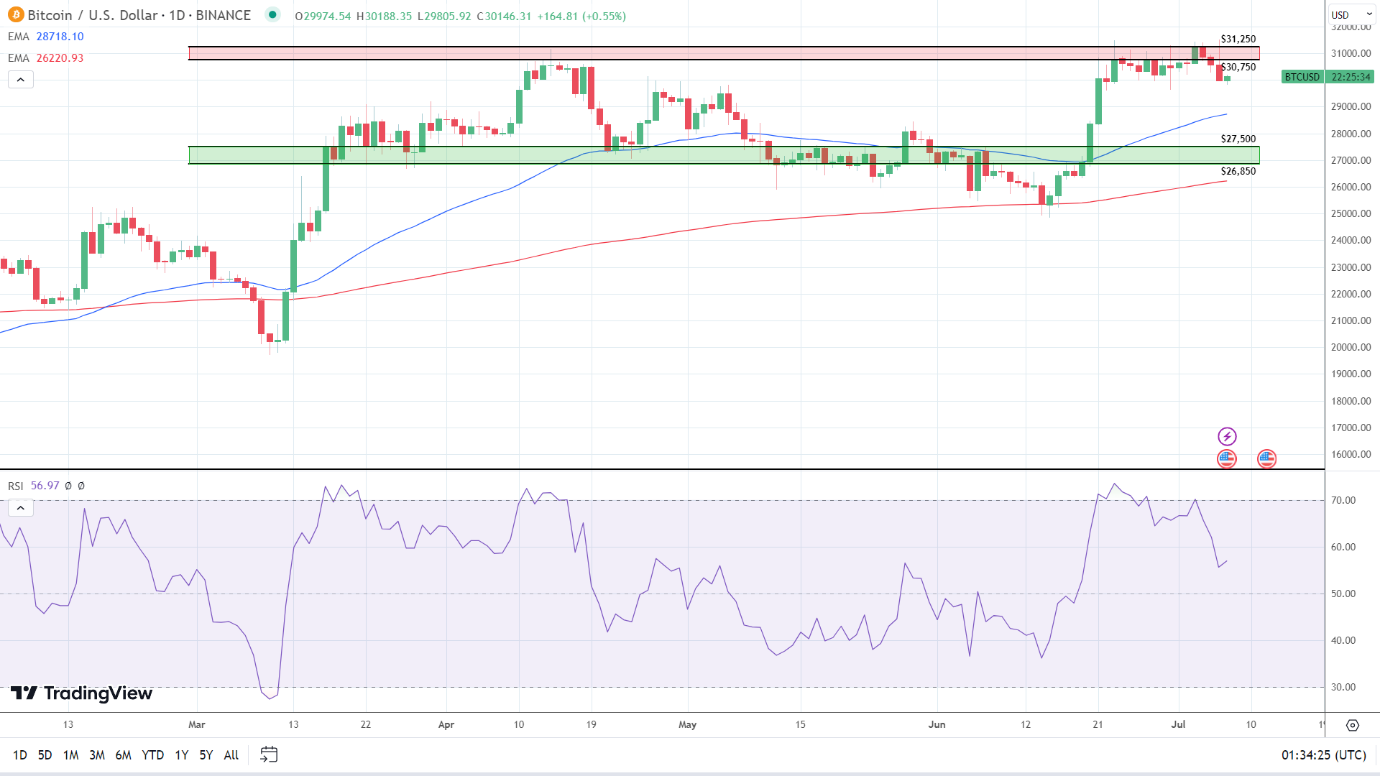Open chart settings gear on time axis

pos(1352,725)
